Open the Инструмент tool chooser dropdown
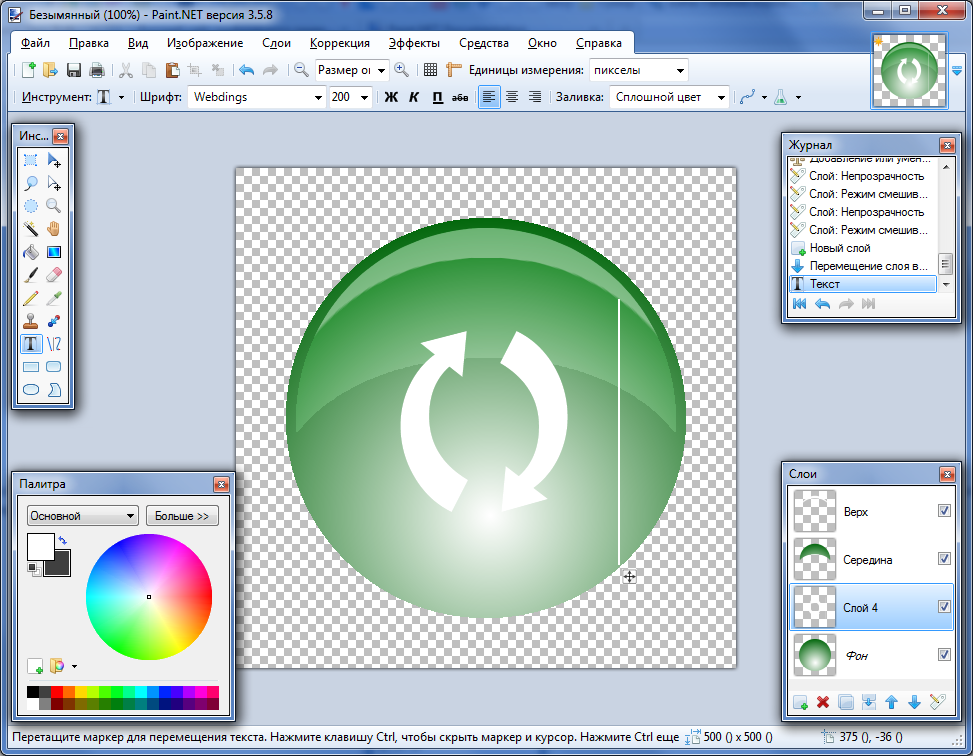The width and height of the screenshot is (973, 756). (x=121, y=97)
